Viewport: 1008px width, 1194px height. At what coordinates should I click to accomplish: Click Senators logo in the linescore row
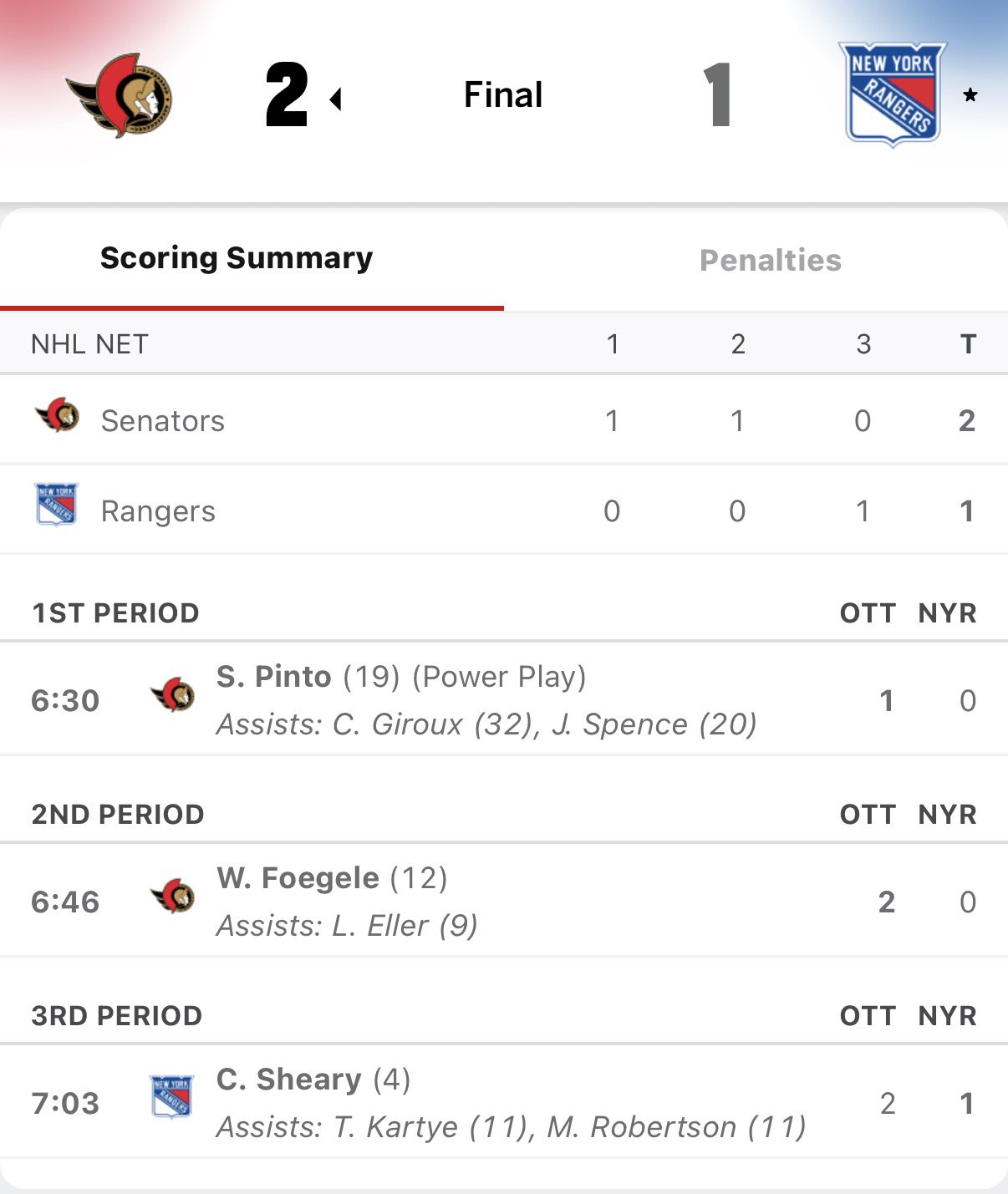click(x=57, y=415)
